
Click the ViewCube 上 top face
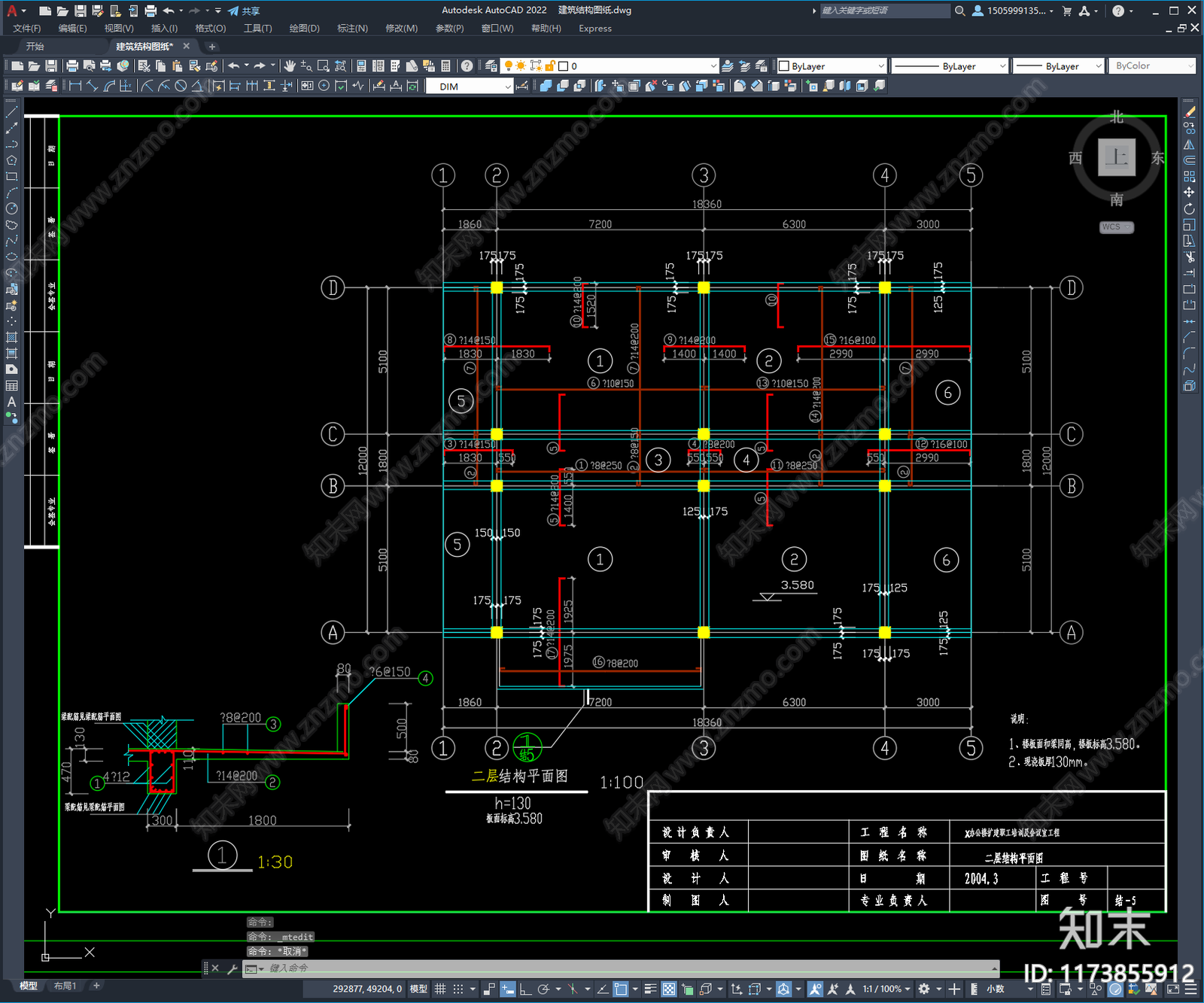[1117, 157]
